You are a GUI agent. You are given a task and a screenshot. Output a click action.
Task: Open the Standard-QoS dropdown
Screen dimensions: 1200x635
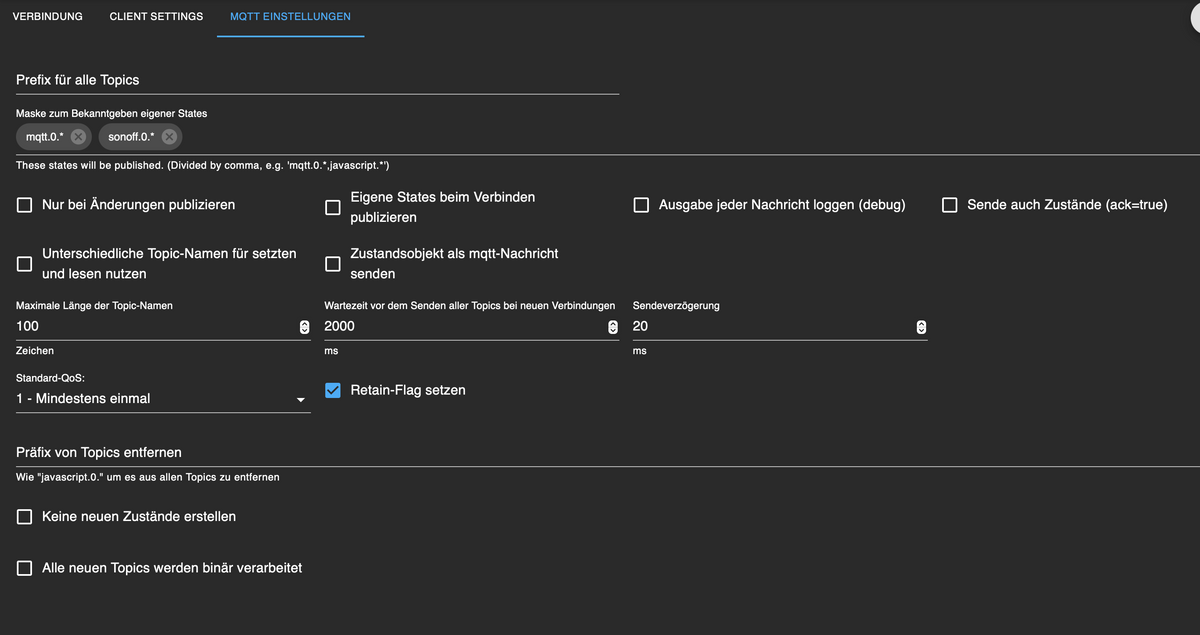[162, 399]
